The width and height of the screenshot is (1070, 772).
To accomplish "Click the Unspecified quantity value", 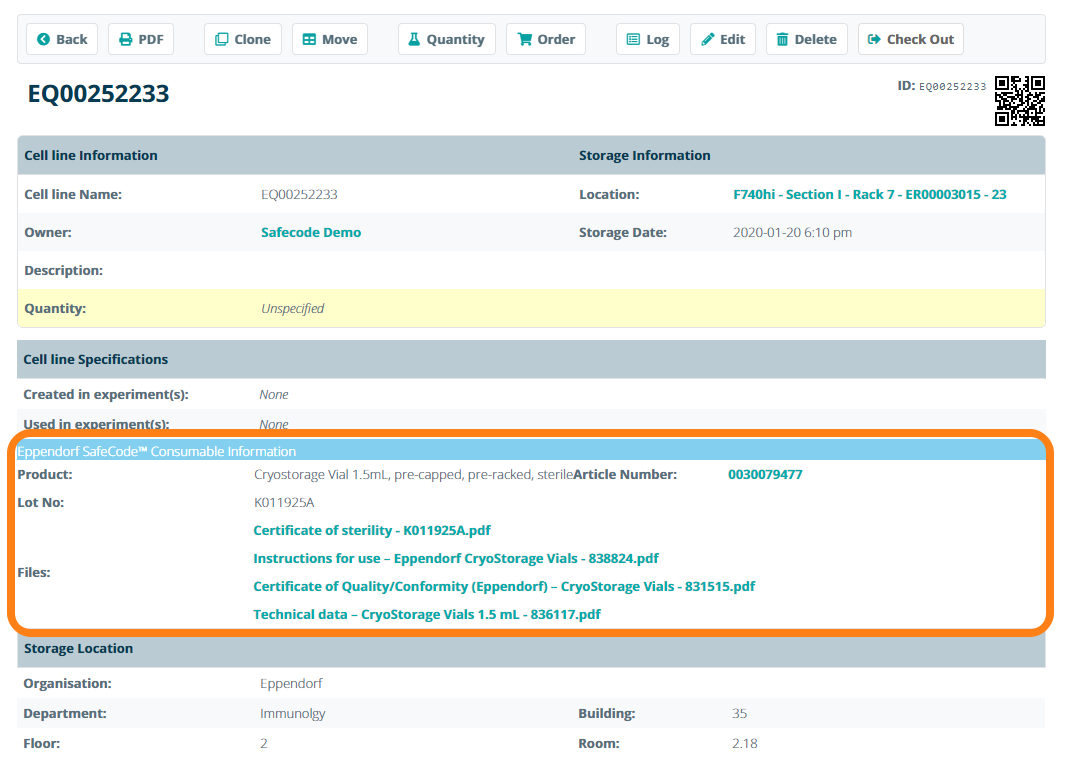I will click(x=292, y=308).
